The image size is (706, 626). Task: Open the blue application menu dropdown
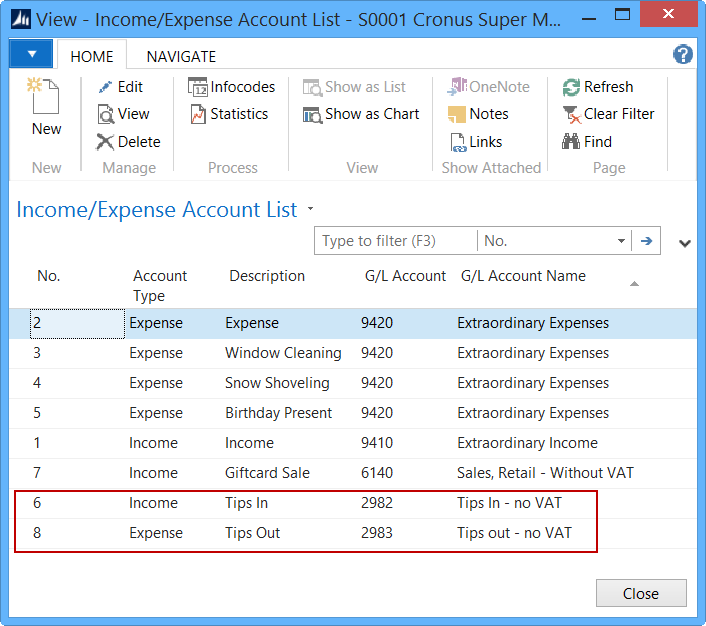32,54
